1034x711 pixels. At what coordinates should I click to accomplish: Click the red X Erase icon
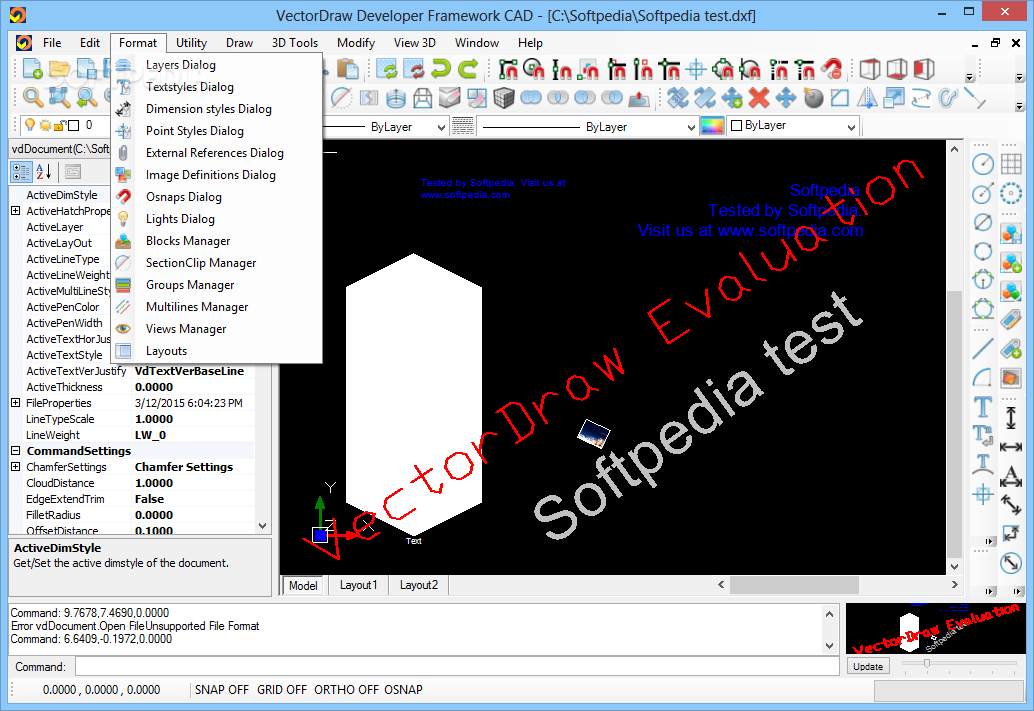tap(759, 98)
